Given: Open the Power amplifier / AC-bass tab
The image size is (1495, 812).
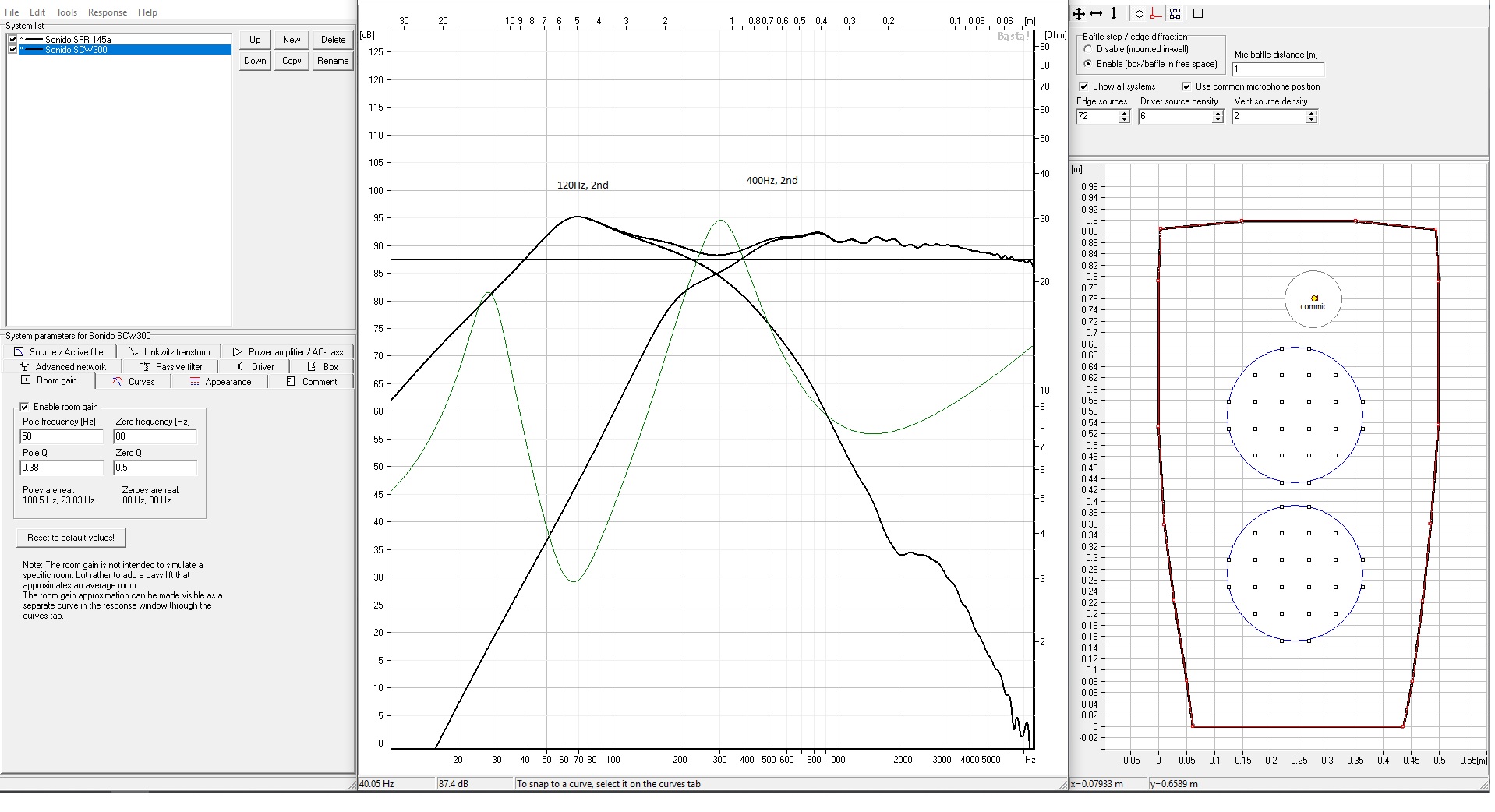Looking at the screenshot, I should (288, 351).
